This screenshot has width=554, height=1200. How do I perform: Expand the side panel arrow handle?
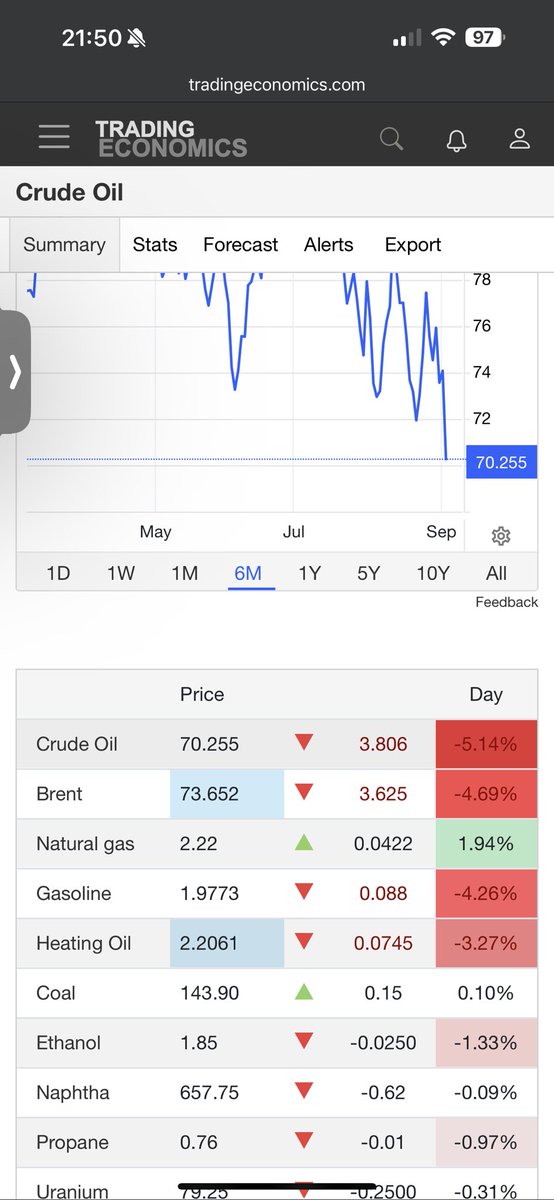15,372
